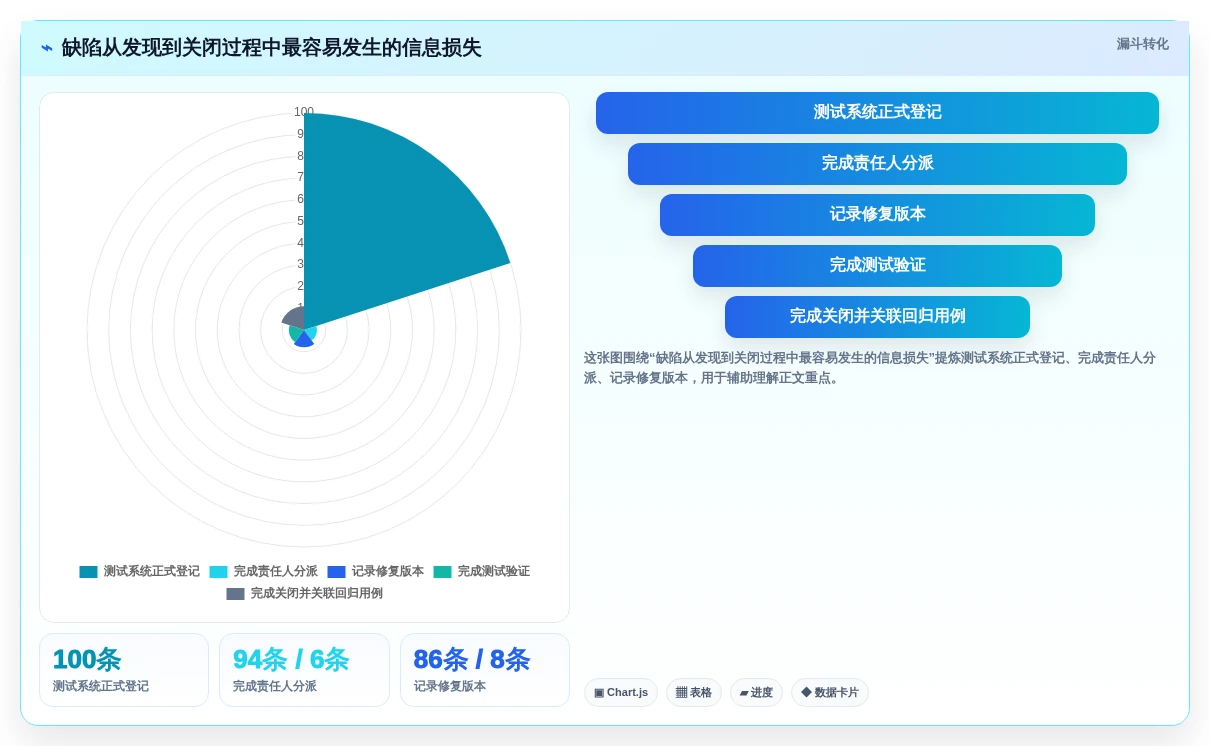Toggle 完成关闭并关联回归用例 legend color box

235,594
